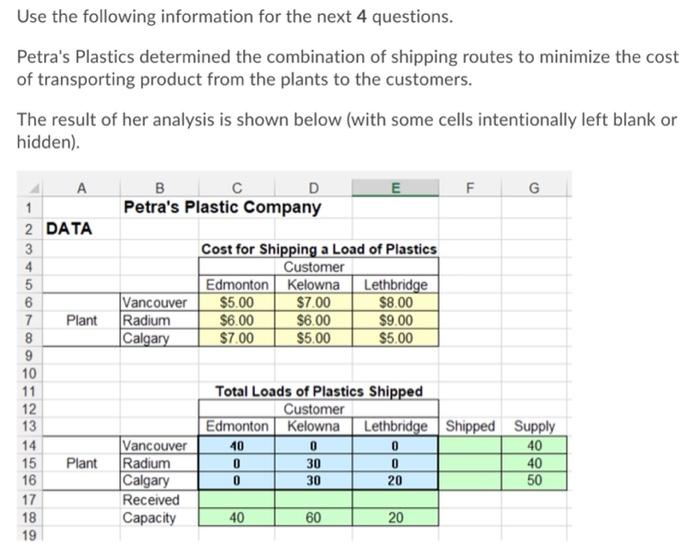Click empty Received cell under Lethbridge
Image resolution: width=700 pixels, height=550 pixels.
pos(395,500)
